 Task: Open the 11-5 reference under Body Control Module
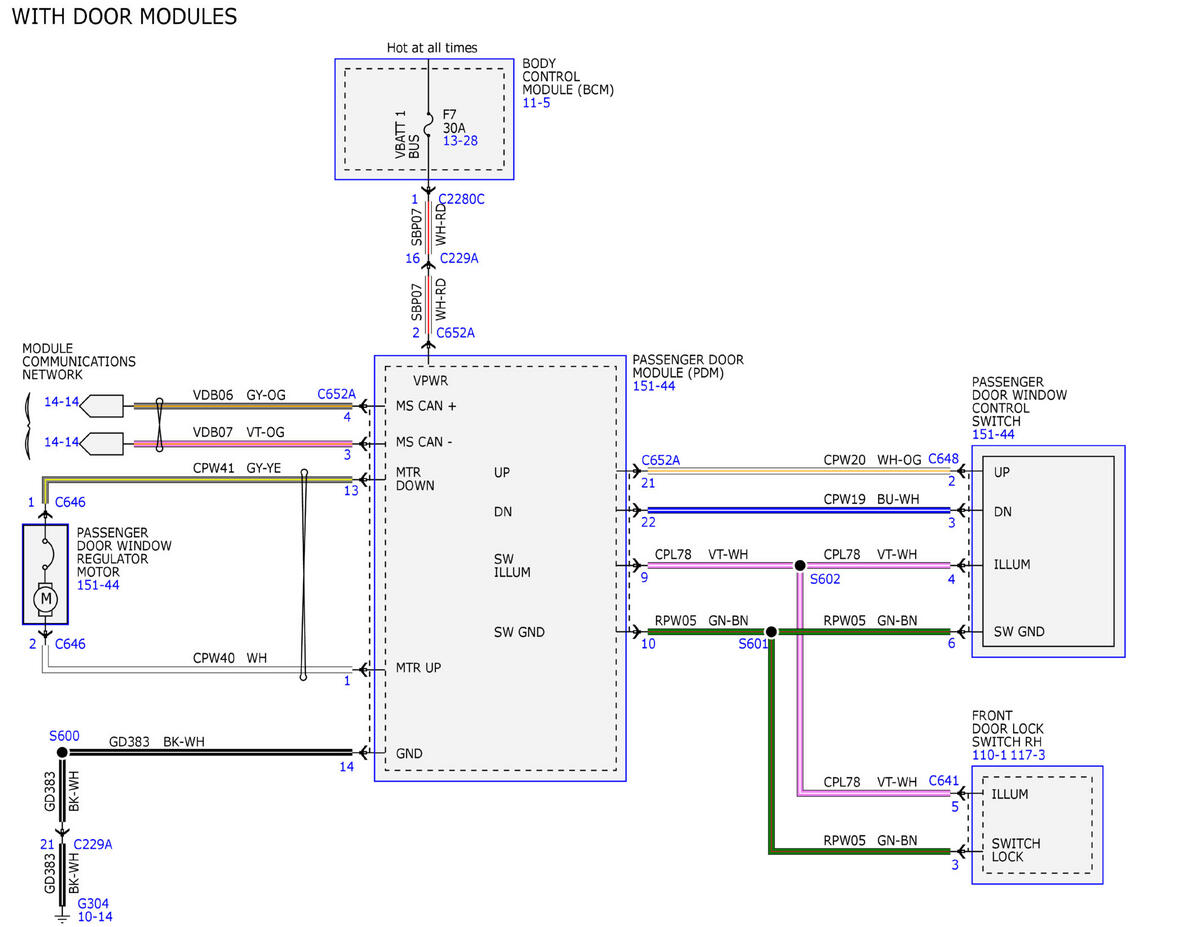pyautogui.click(x=536, y=103)
